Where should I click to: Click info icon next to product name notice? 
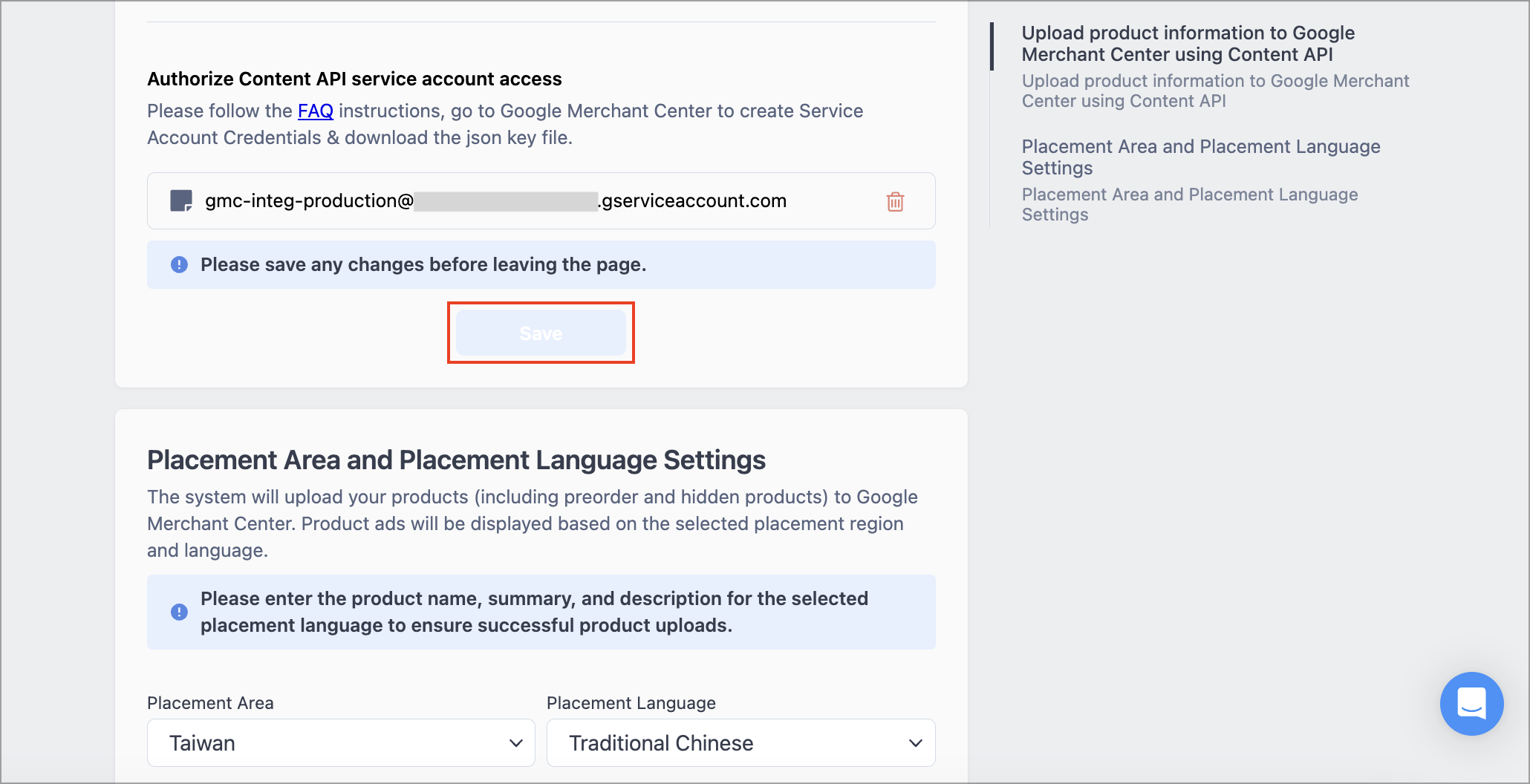179,612
